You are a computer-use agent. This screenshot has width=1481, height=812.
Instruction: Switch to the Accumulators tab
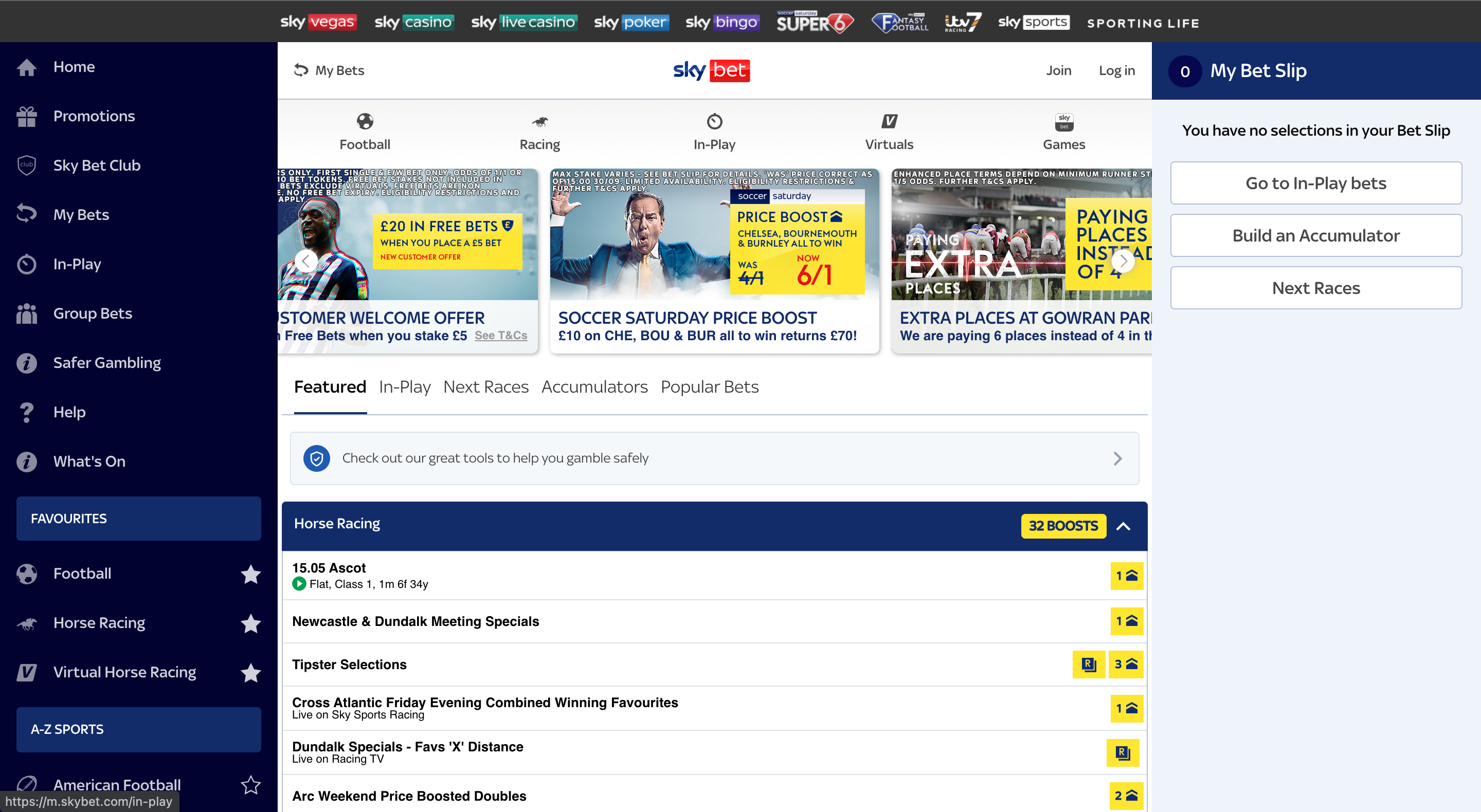(594, 387)
